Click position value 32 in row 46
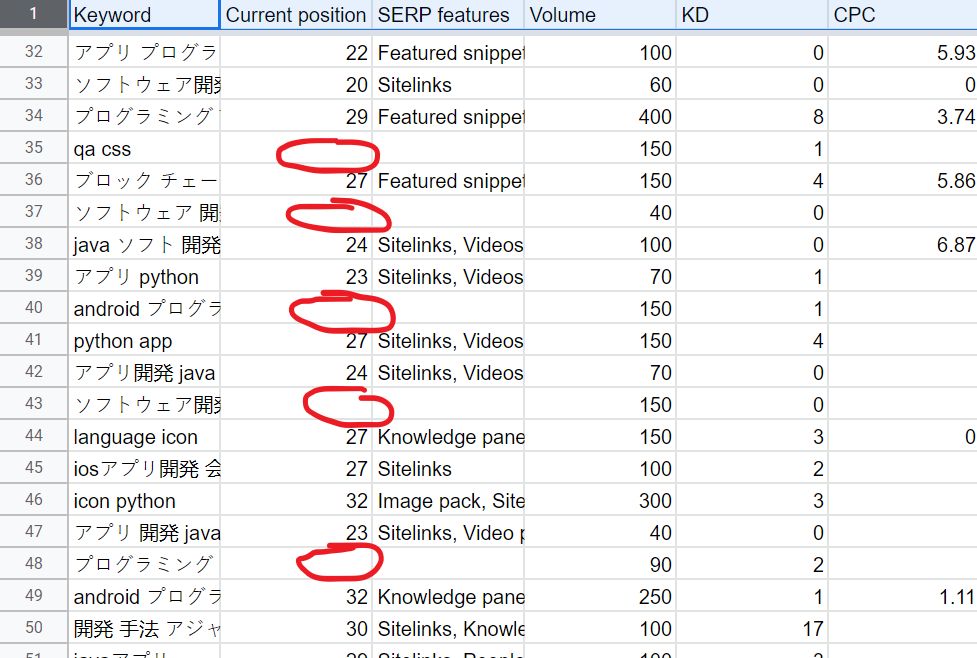Viewport: 977px width, 658px height. click(x=296, y=500)
